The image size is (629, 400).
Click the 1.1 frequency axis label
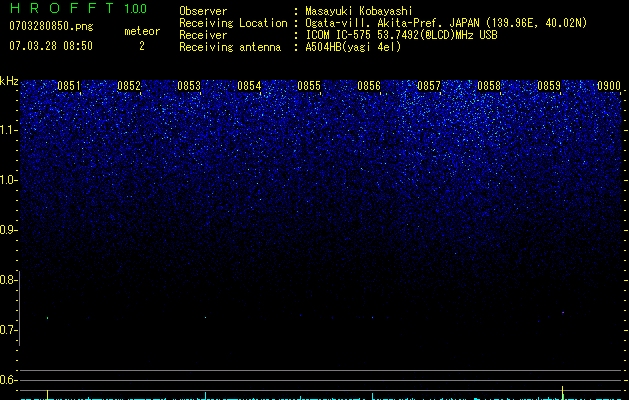(9, 130)
